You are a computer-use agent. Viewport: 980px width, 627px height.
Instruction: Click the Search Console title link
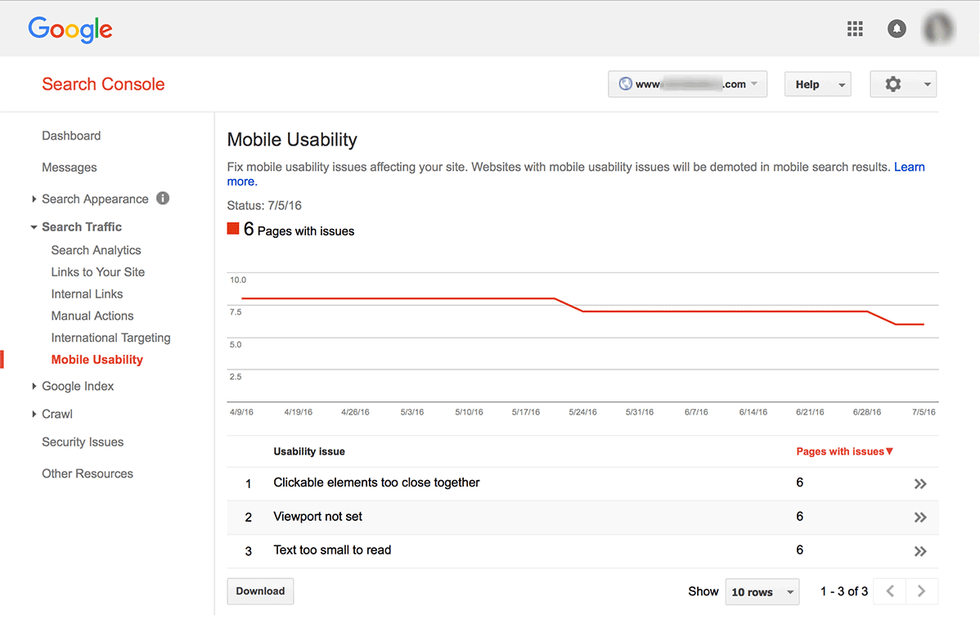pyautogui.click(x=103, y=84)
